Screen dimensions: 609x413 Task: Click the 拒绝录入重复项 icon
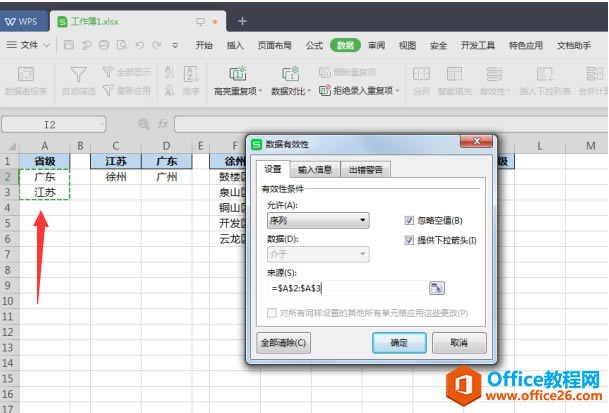(325, 91)
